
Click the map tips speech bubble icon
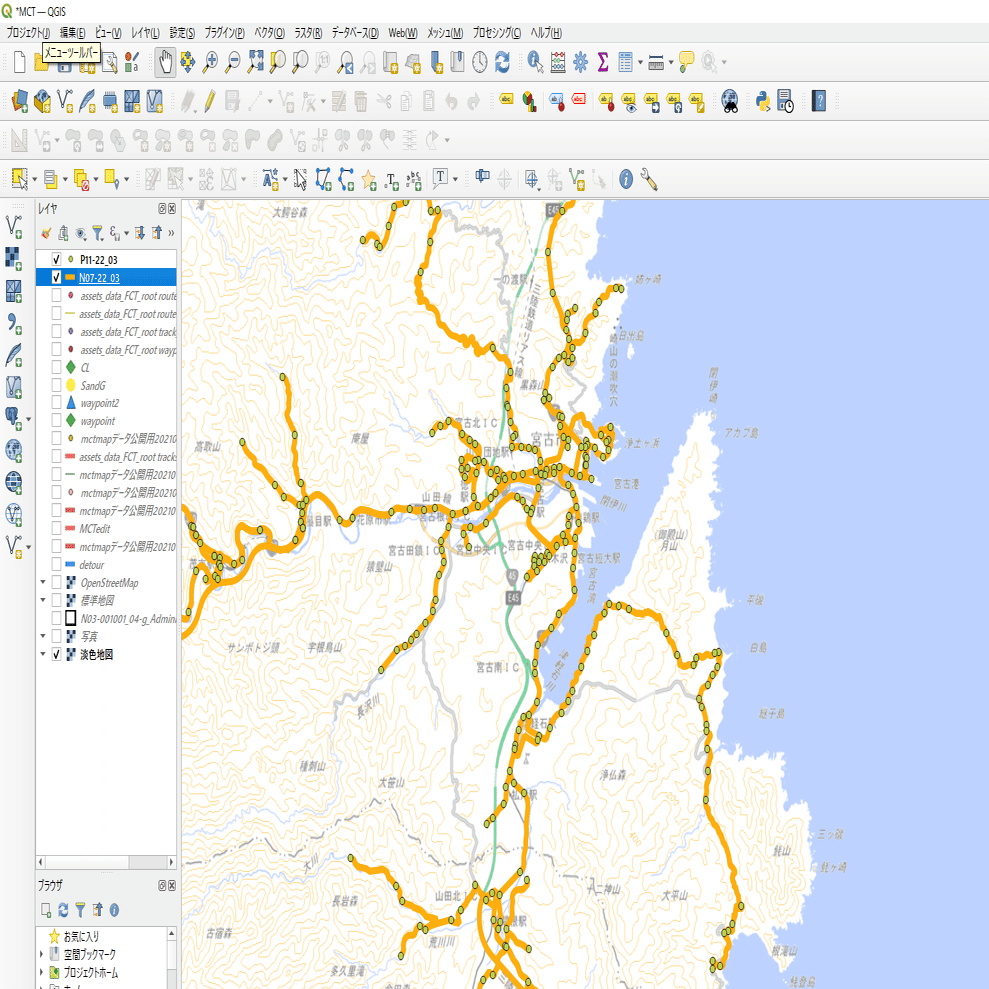[686, 62]
